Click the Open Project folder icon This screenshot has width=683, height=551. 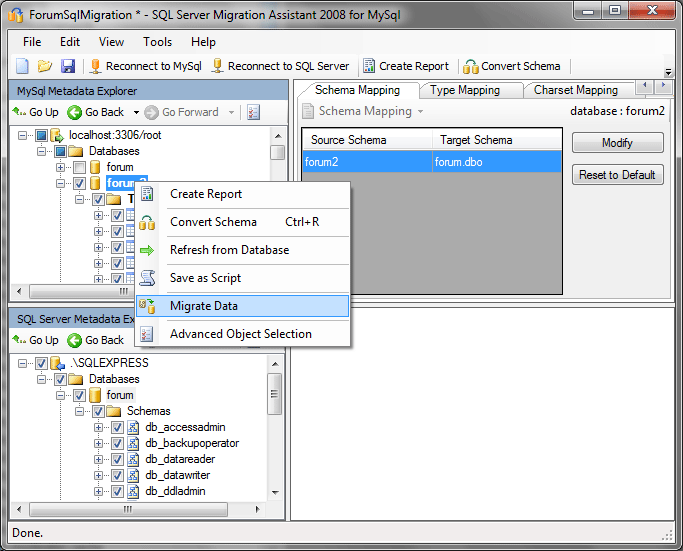pyautogui.click(x=45, y=66)
